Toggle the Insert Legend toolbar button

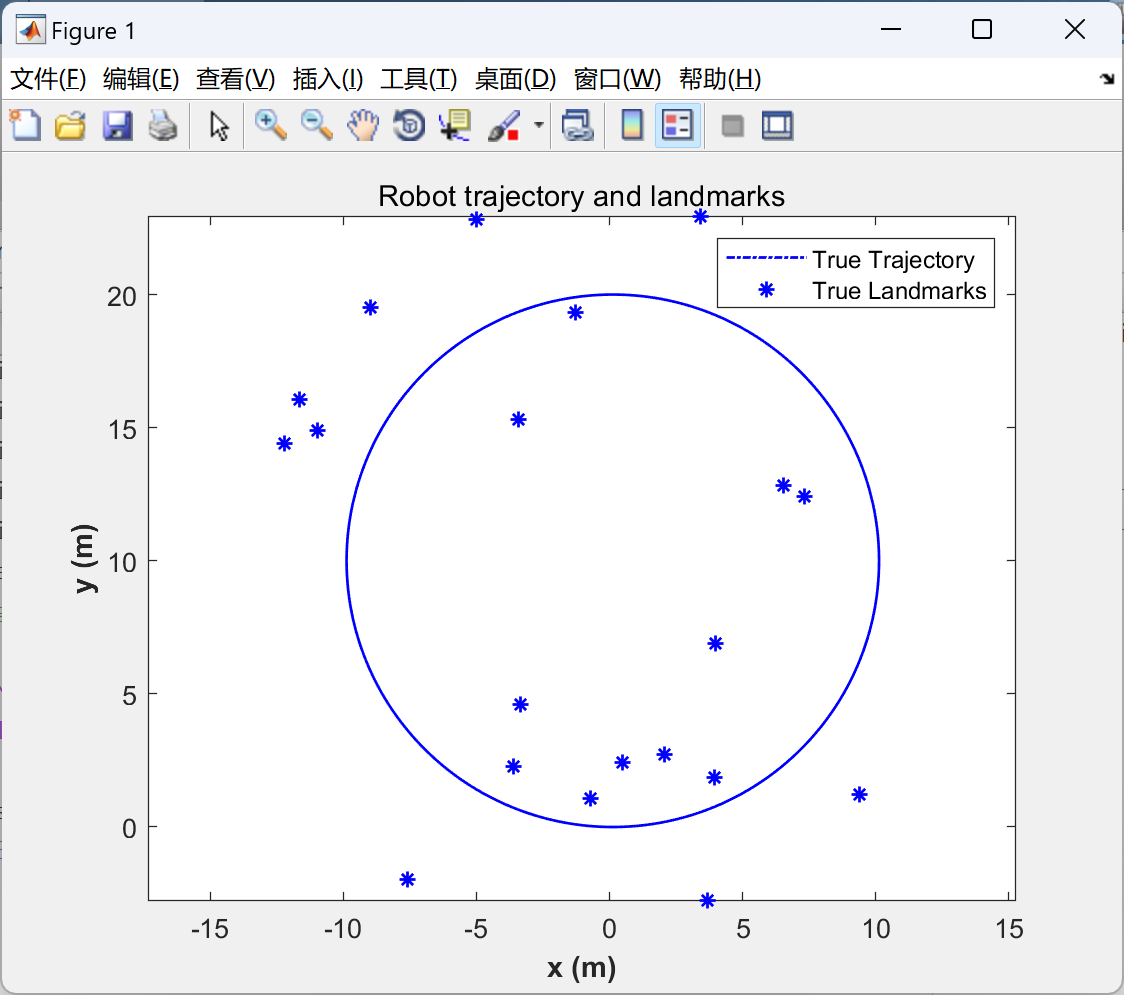pos(677,125)
